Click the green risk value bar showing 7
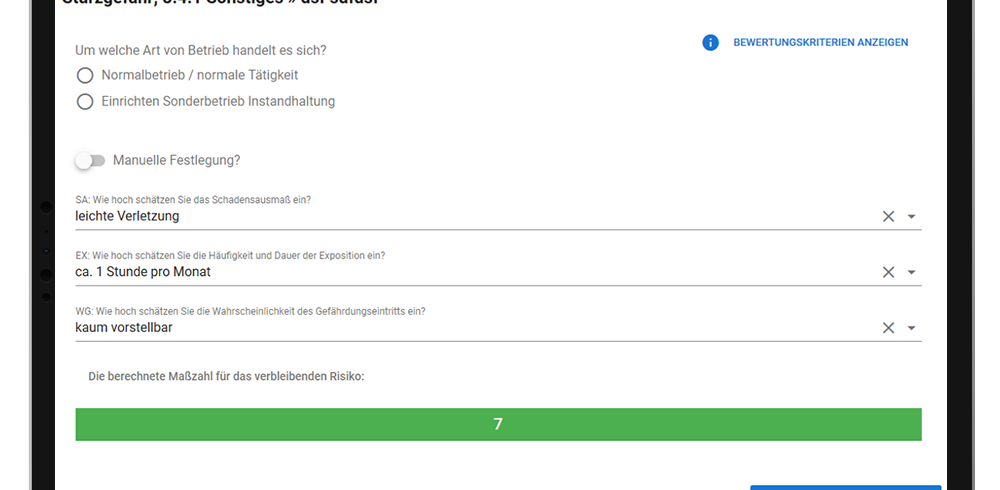 (x=498, y=424)
